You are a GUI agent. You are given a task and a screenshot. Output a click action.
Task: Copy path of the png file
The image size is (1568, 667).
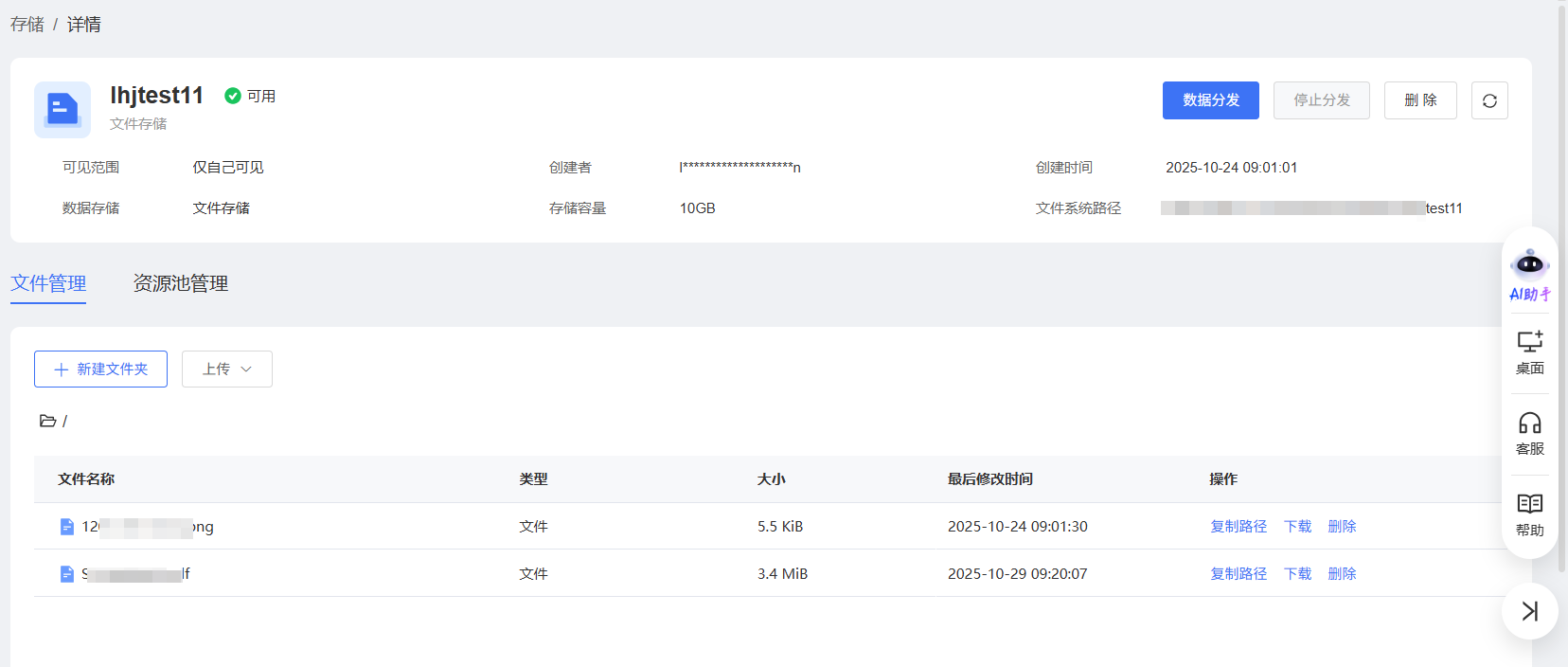[x=1238, y=527]
